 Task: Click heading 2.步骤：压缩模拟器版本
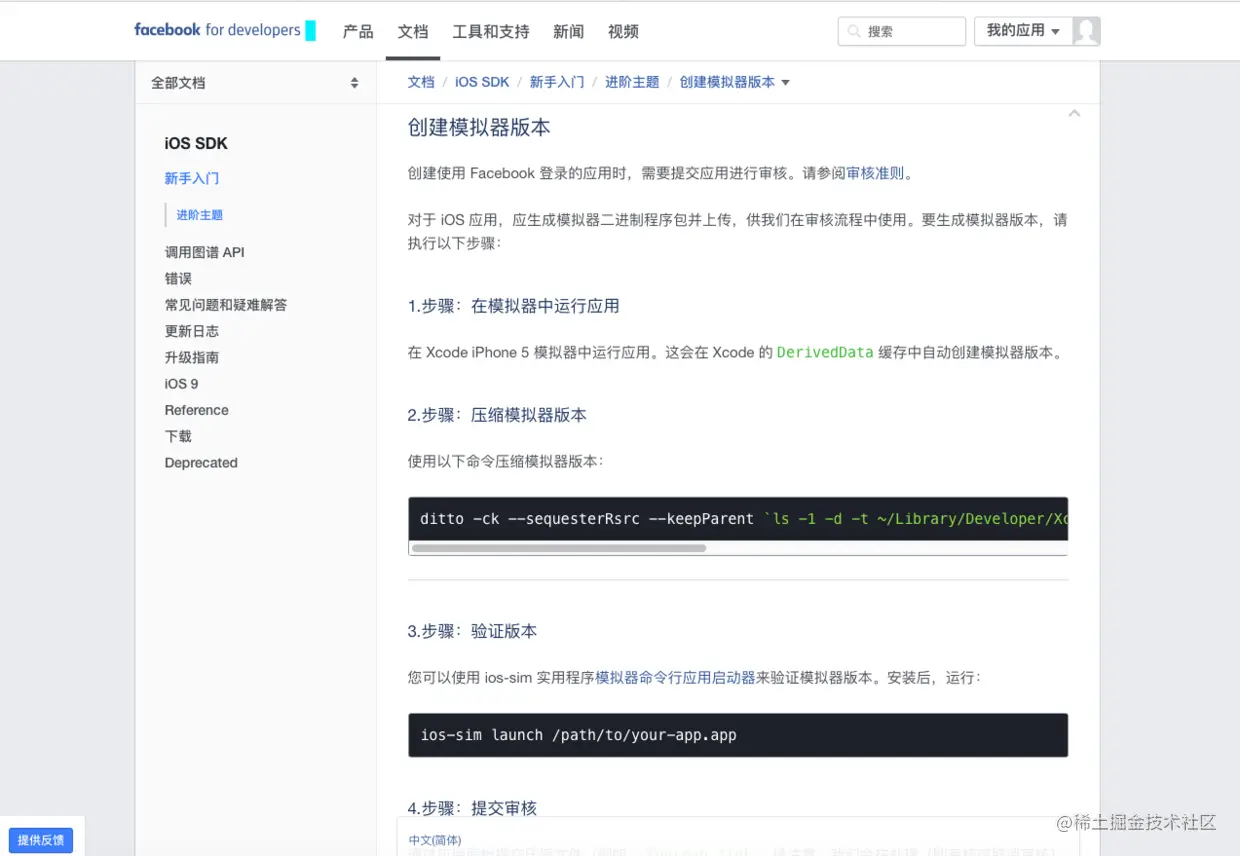497,415
